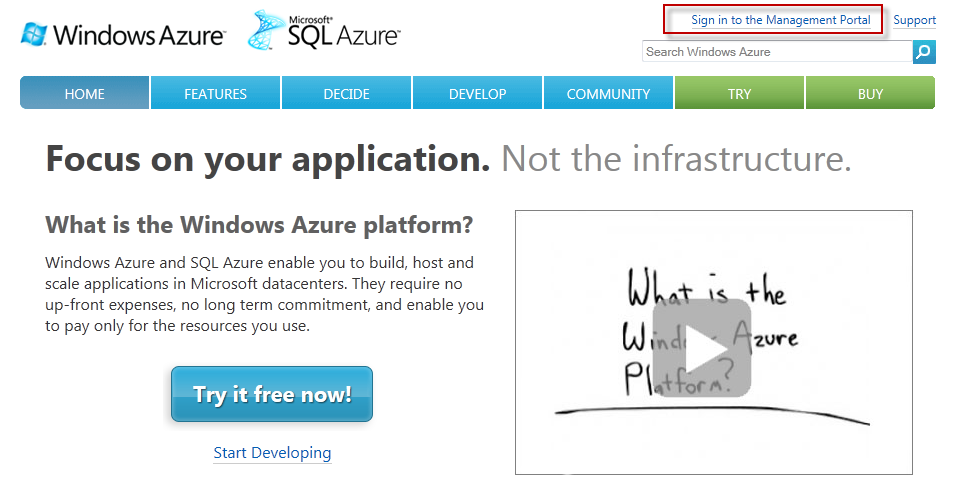Viewport: 959px width, 492px height.
Task: Open the FEATURES navigation tab
Action: [x=215, y=93]
